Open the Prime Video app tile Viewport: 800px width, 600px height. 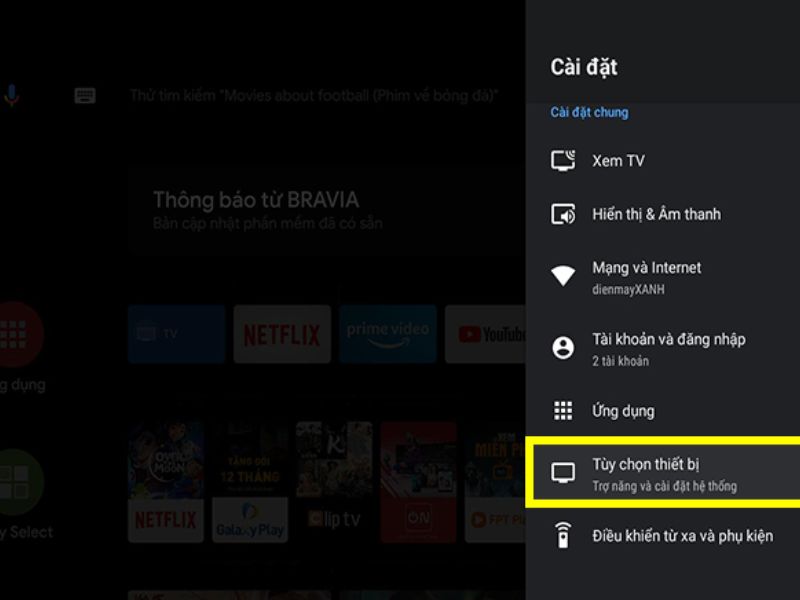click(x=387, y=334)
